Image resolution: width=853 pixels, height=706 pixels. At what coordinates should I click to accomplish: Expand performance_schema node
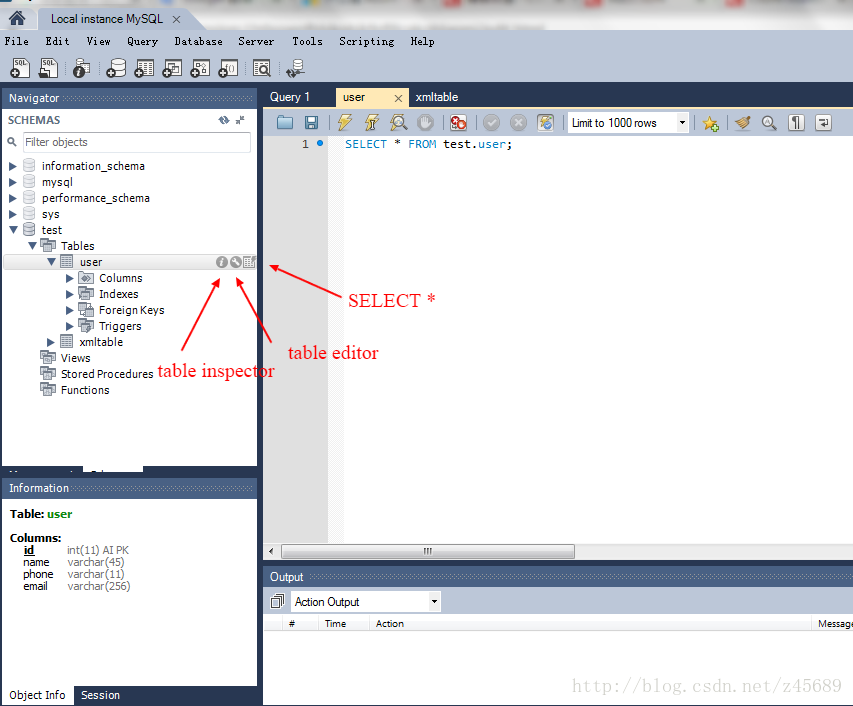point(13,199)
